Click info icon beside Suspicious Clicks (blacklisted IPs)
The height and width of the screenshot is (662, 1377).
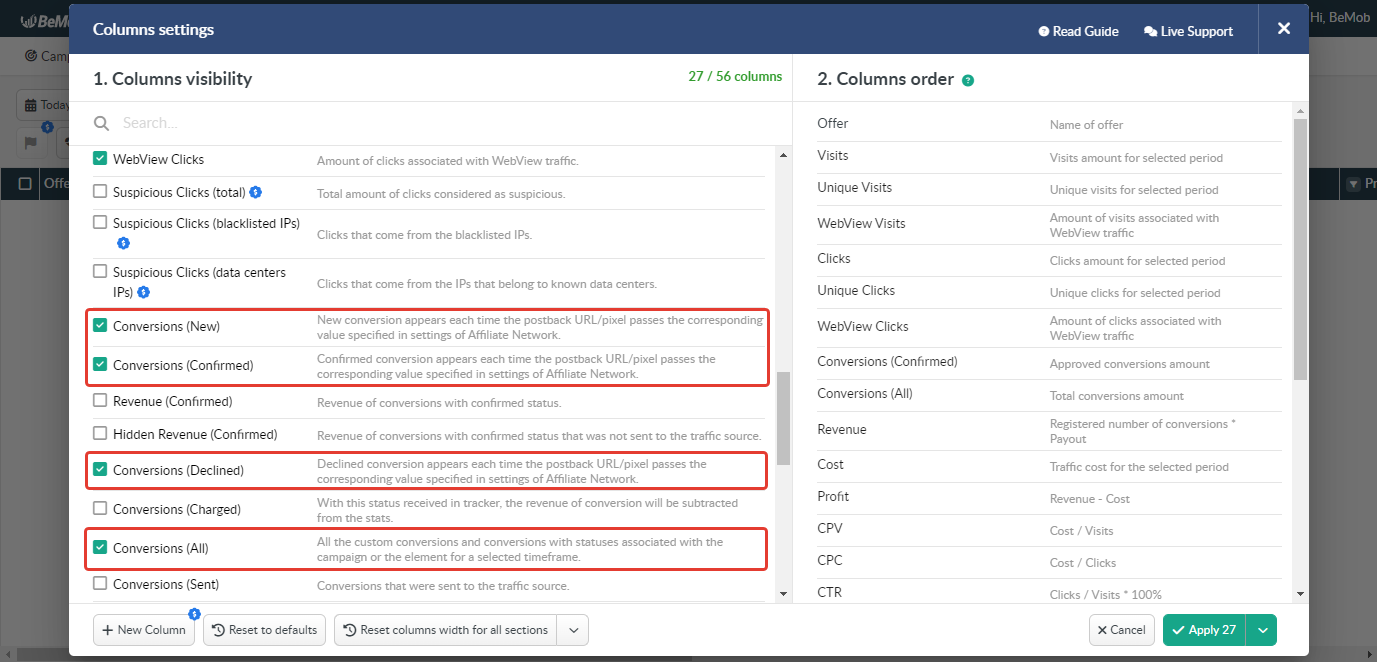tap(123, 243)
